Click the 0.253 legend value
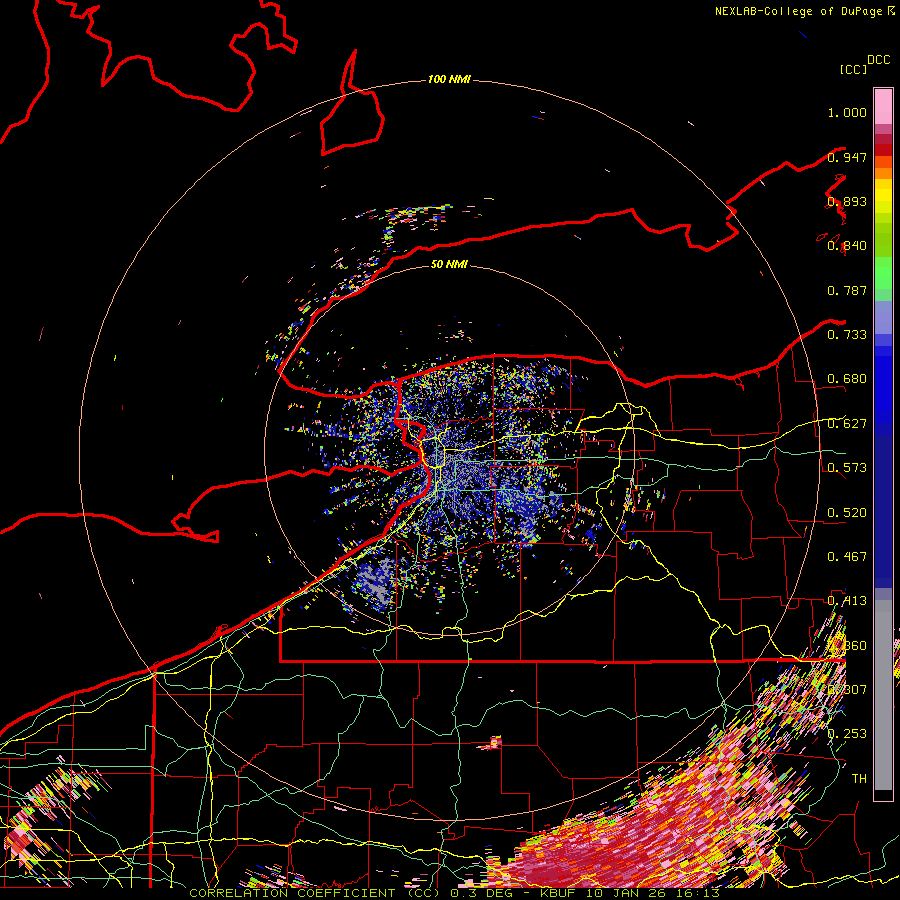Screen dimensions: 900x900 click(847, 734)
